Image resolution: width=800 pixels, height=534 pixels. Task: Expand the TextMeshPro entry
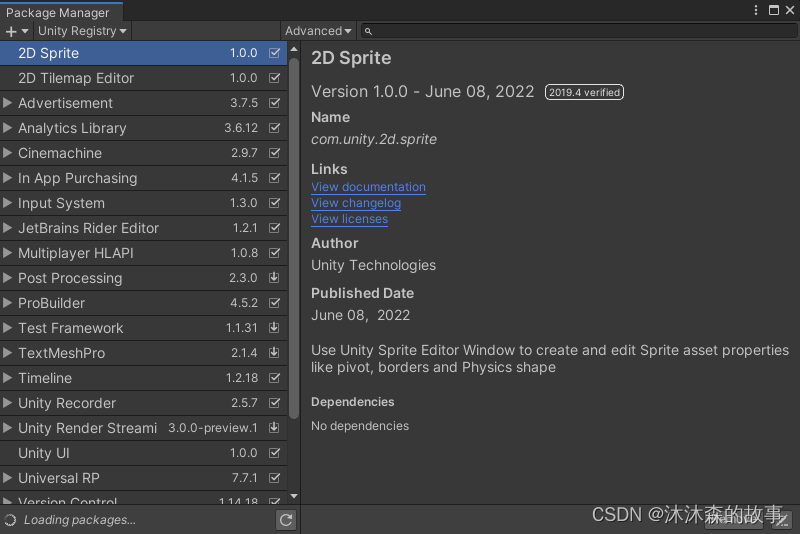pyautogui.click(x=7, y=352)
